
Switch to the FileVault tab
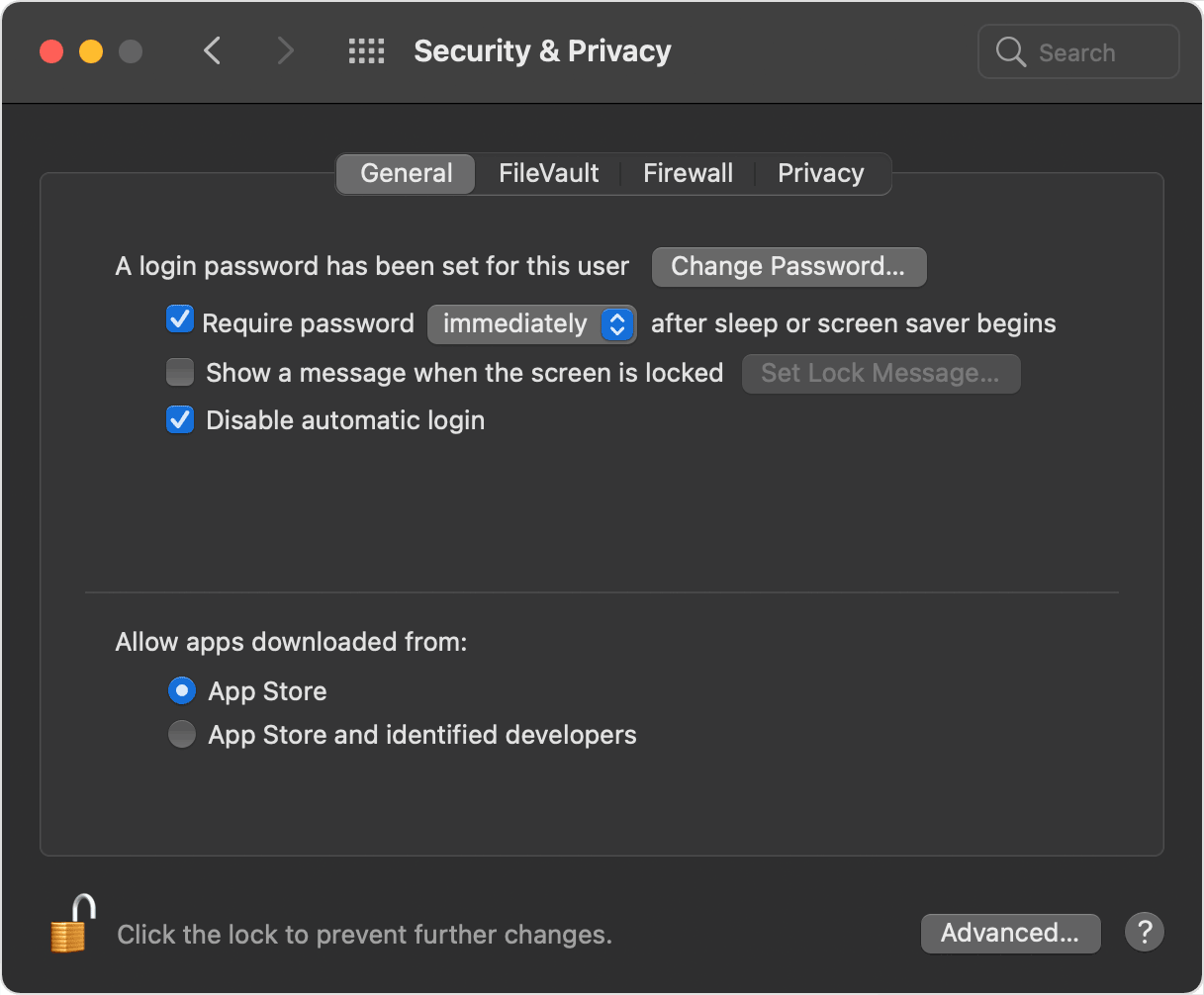click(548, 173)
